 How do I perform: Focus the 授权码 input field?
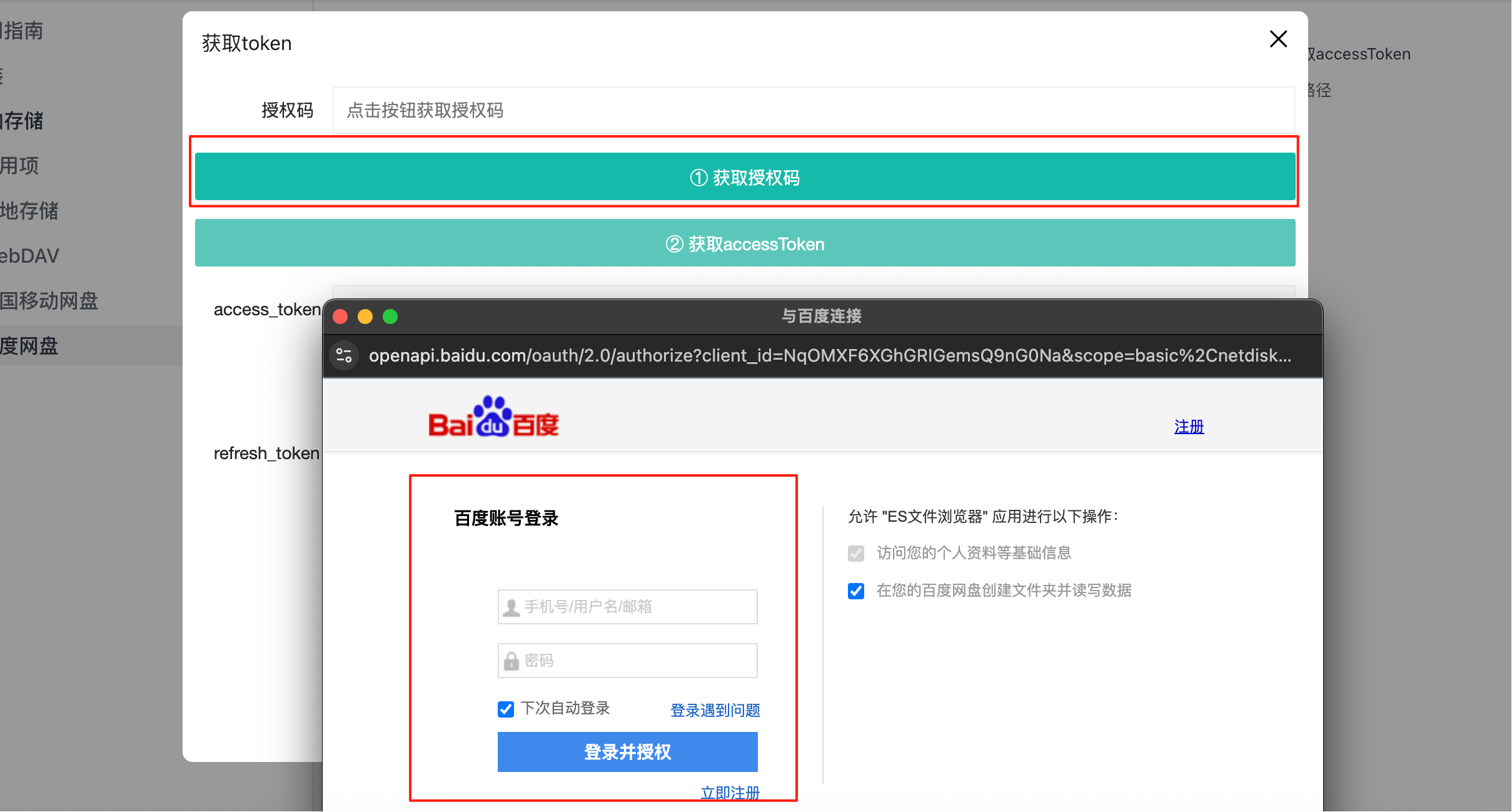pos(814,111)
